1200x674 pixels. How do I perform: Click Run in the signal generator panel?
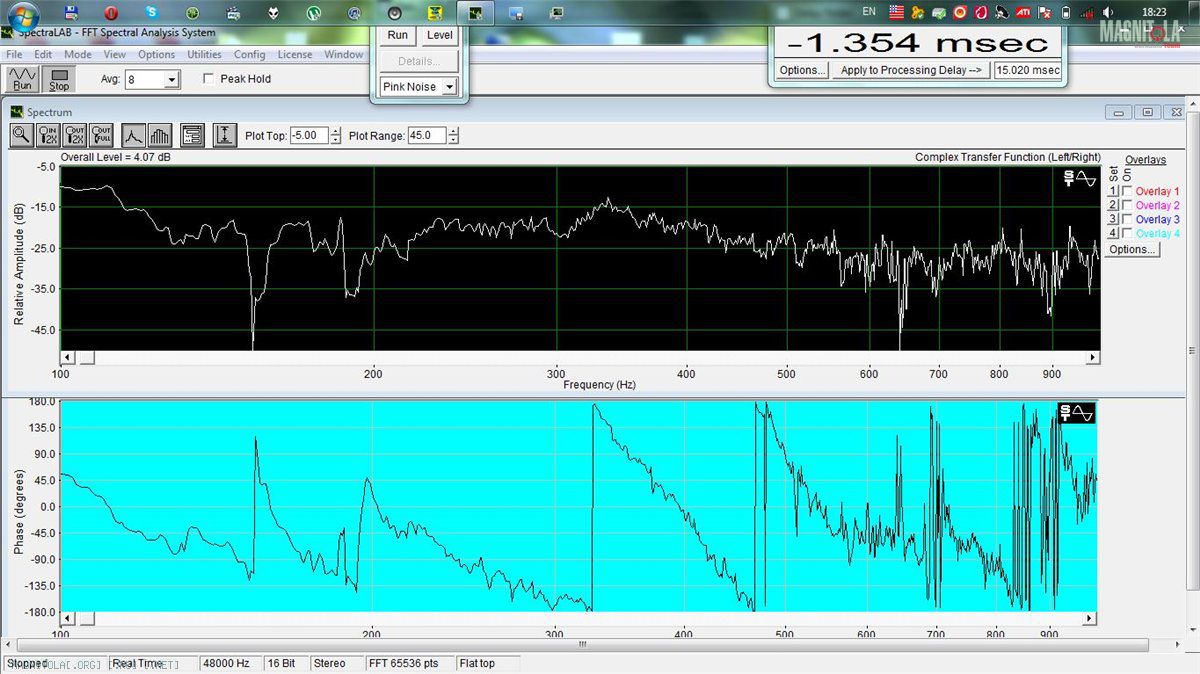(398, 35)
